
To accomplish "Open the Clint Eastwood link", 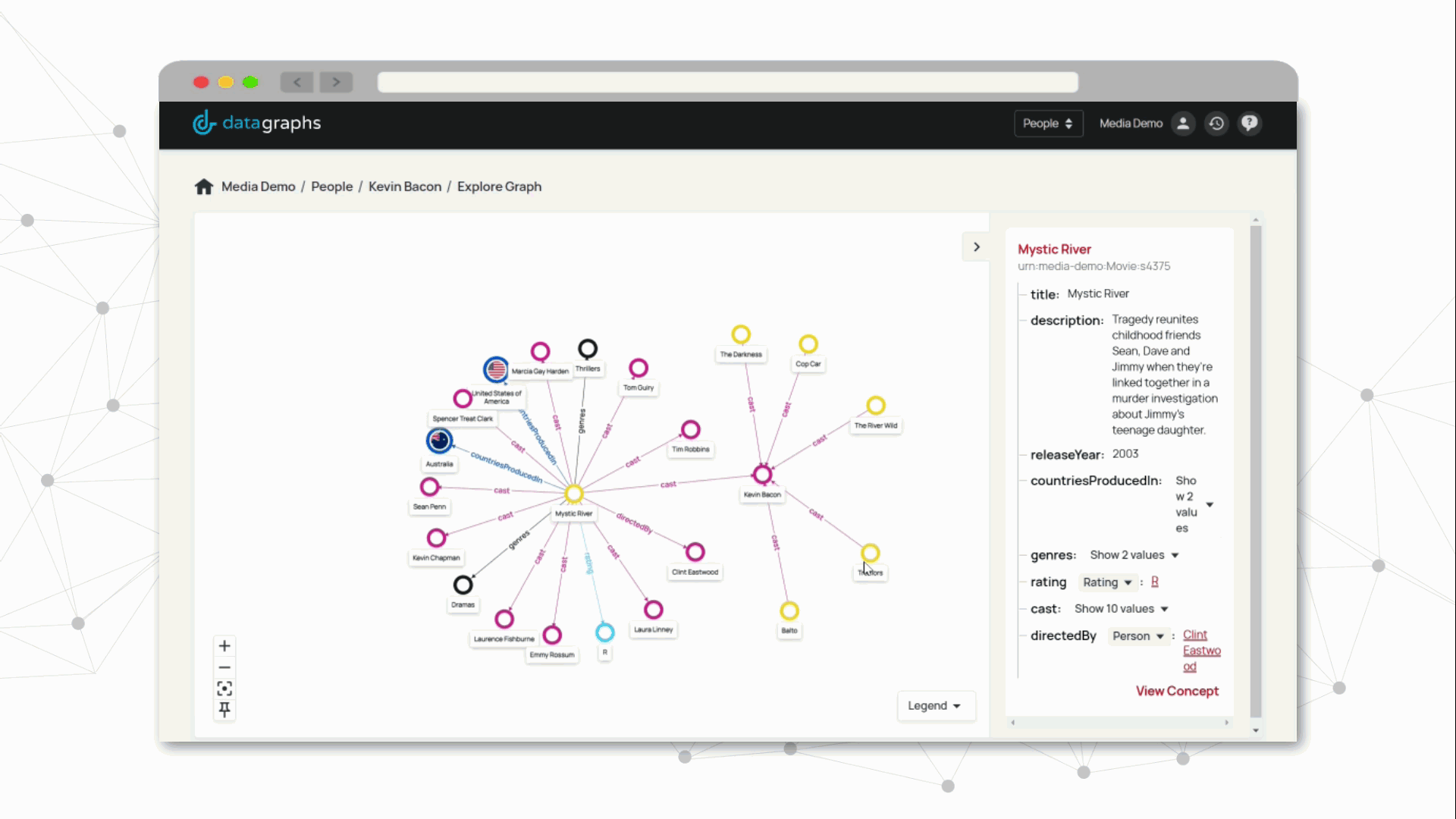I will pos(1201,651).
